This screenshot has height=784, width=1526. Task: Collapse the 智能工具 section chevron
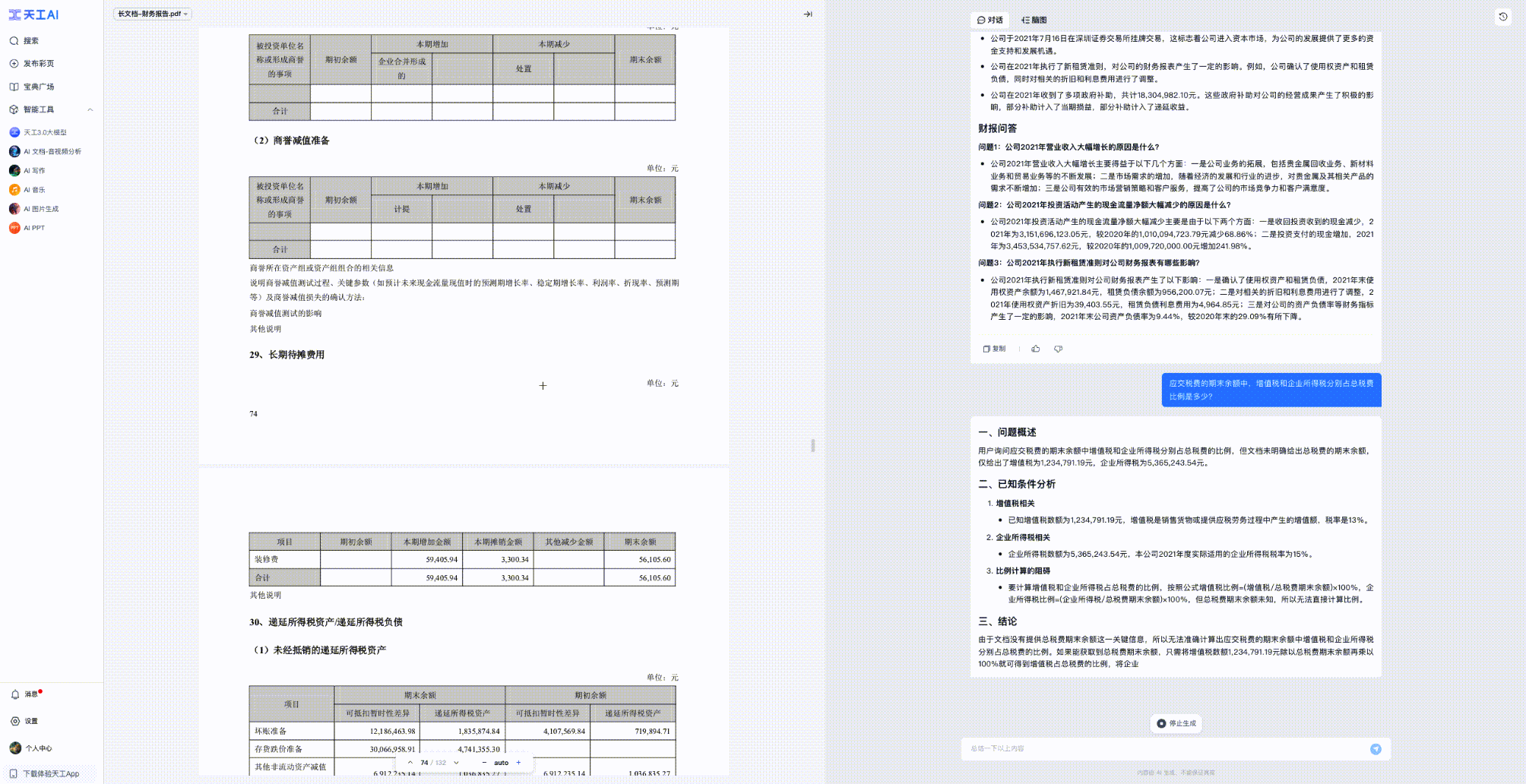90,109
